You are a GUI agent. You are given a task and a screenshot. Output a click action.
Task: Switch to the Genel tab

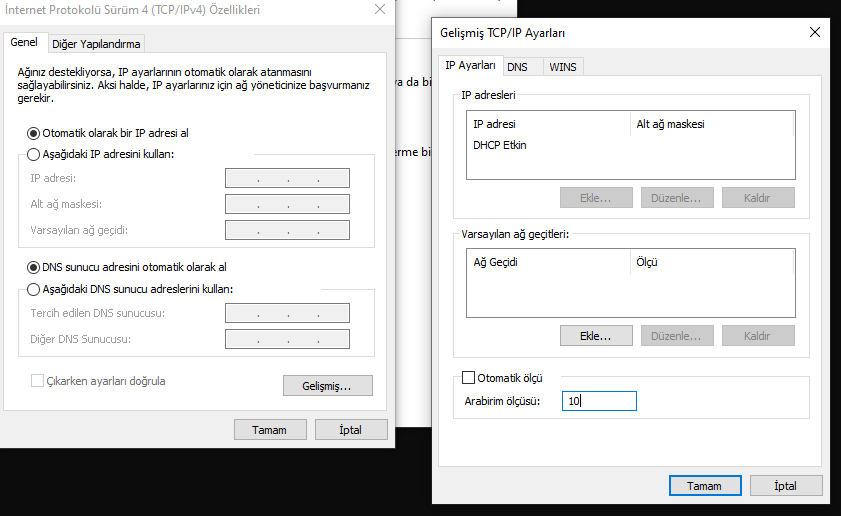click(24, 42)
